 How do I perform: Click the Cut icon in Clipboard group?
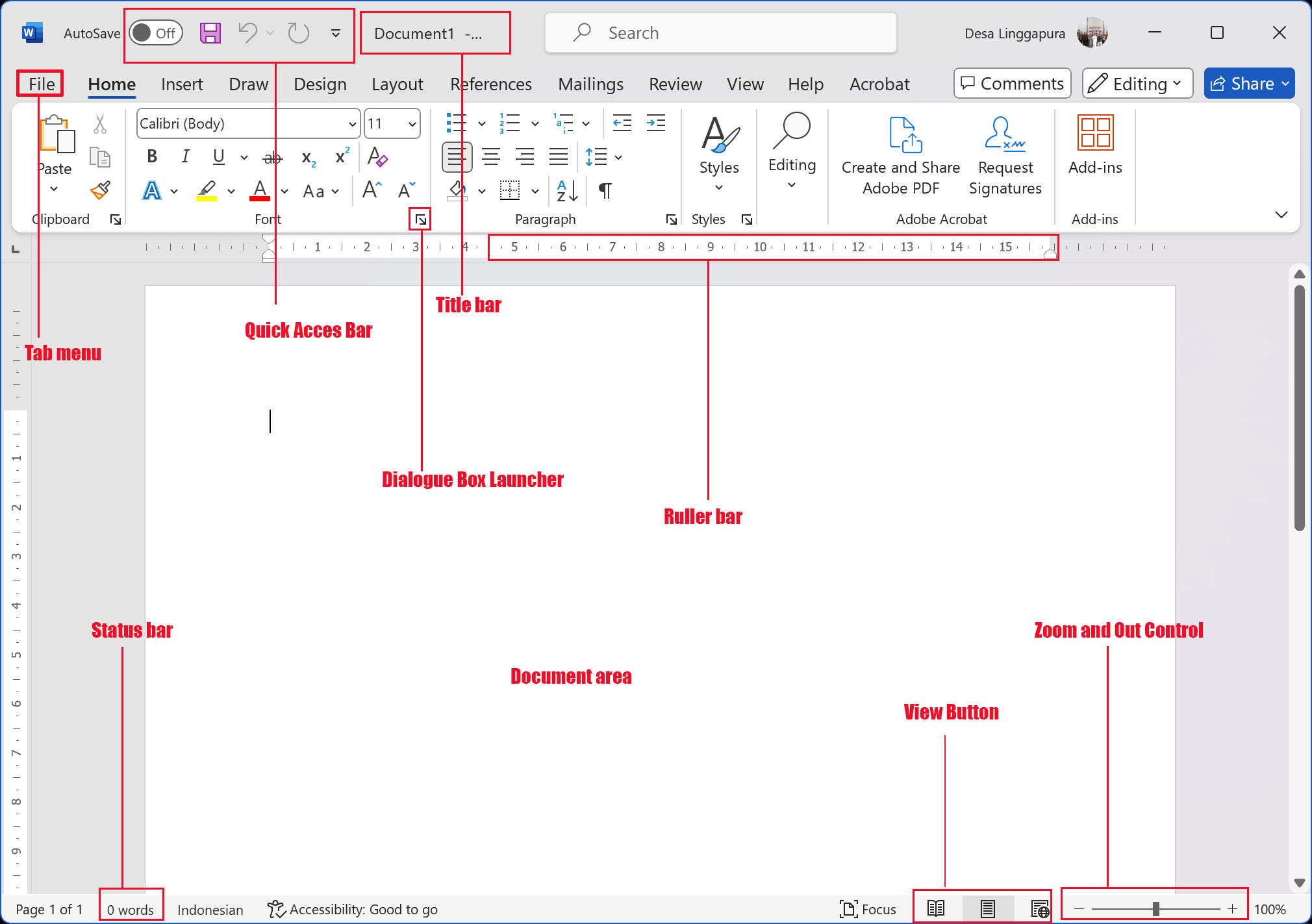coord(99,123)
